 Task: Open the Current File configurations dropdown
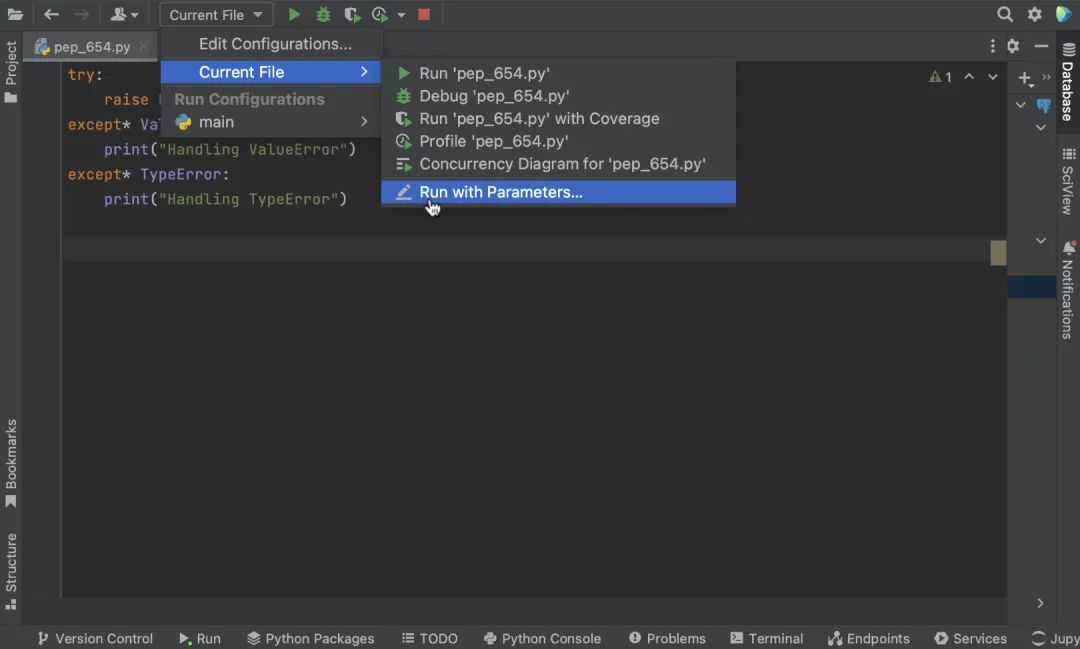point(216,14)
